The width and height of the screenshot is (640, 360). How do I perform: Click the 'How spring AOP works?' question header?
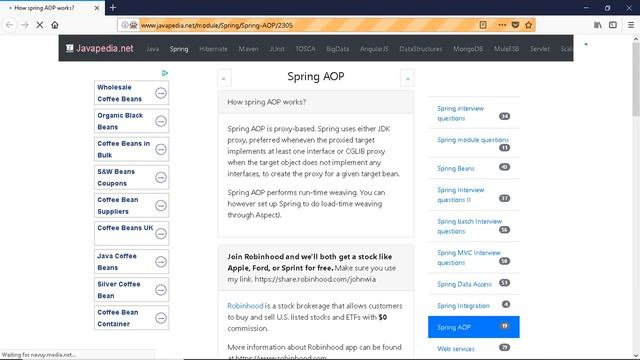point(316,102)
